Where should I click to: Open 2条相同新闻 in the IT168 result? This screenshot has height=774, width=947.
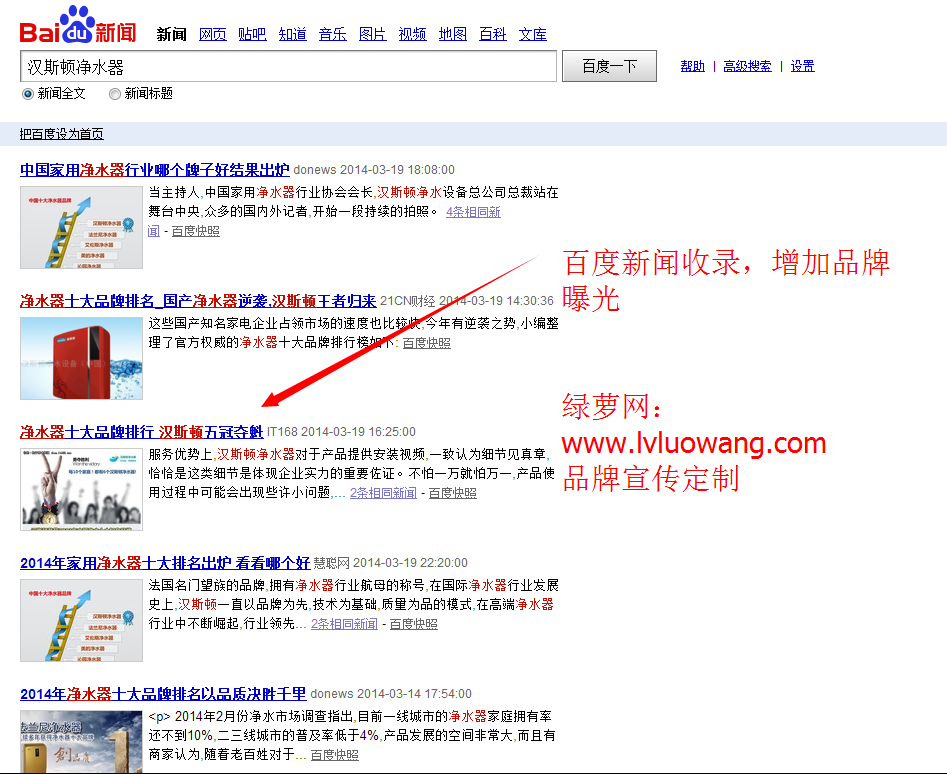(384, 493)
